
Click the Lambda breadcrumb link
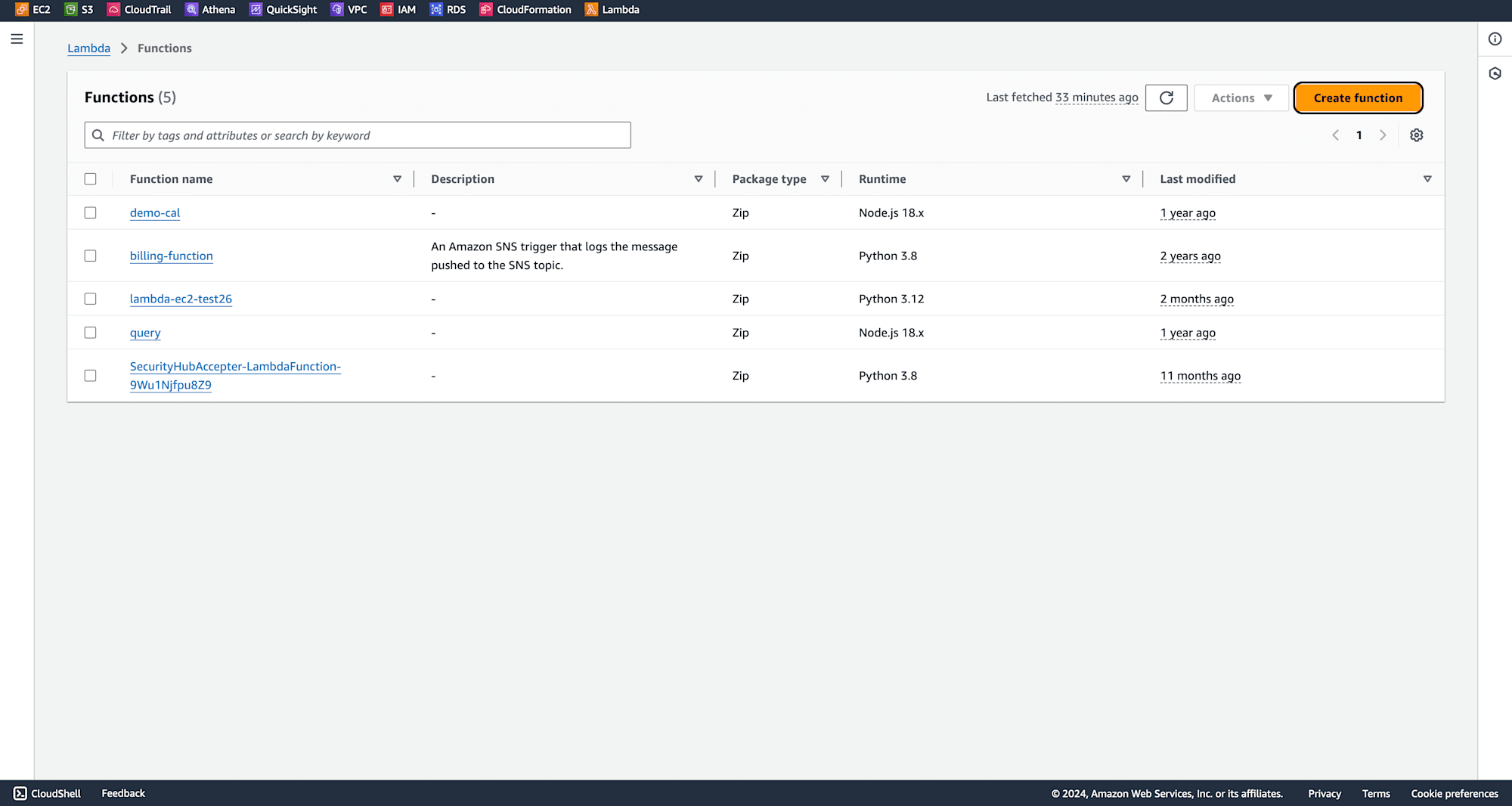[88, 48]
